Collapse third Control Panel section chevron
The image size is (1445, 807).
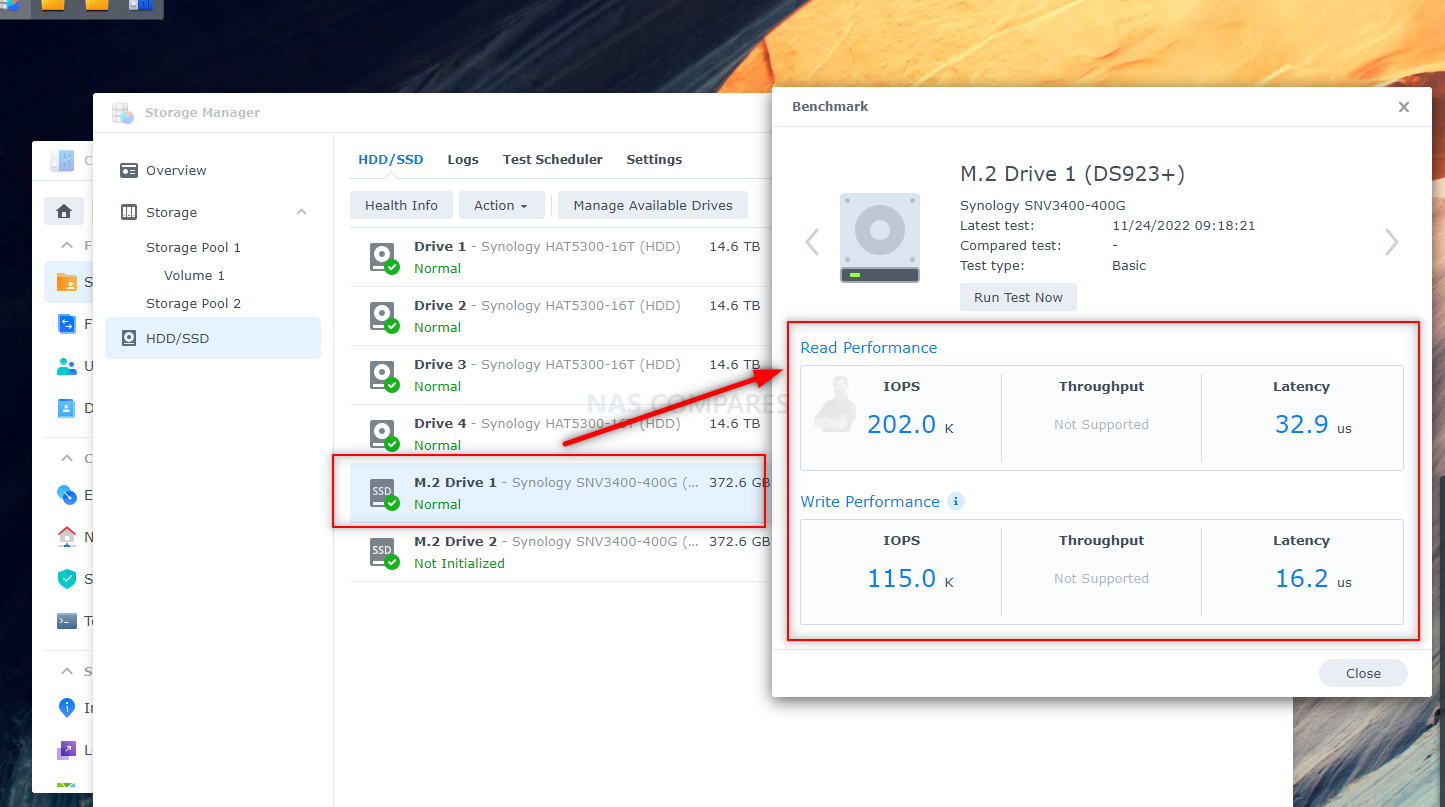click(67, 671)
